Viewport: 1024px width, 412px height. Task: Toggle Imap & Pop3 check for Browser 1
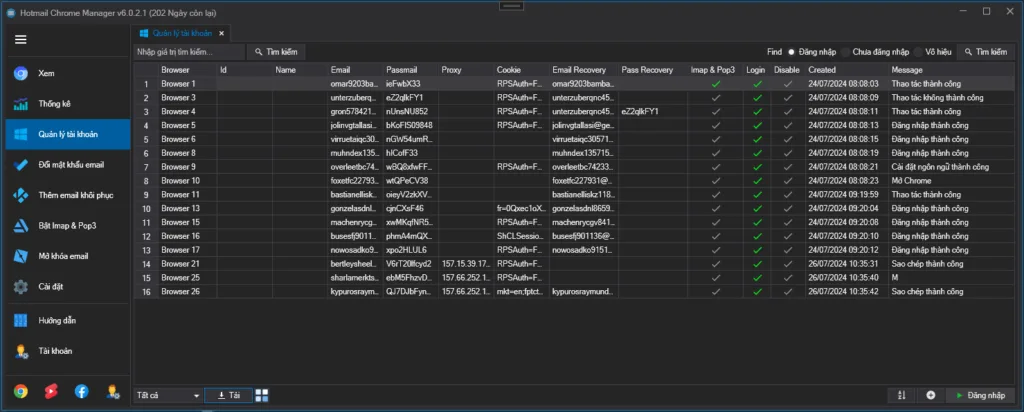coord(716,84)
